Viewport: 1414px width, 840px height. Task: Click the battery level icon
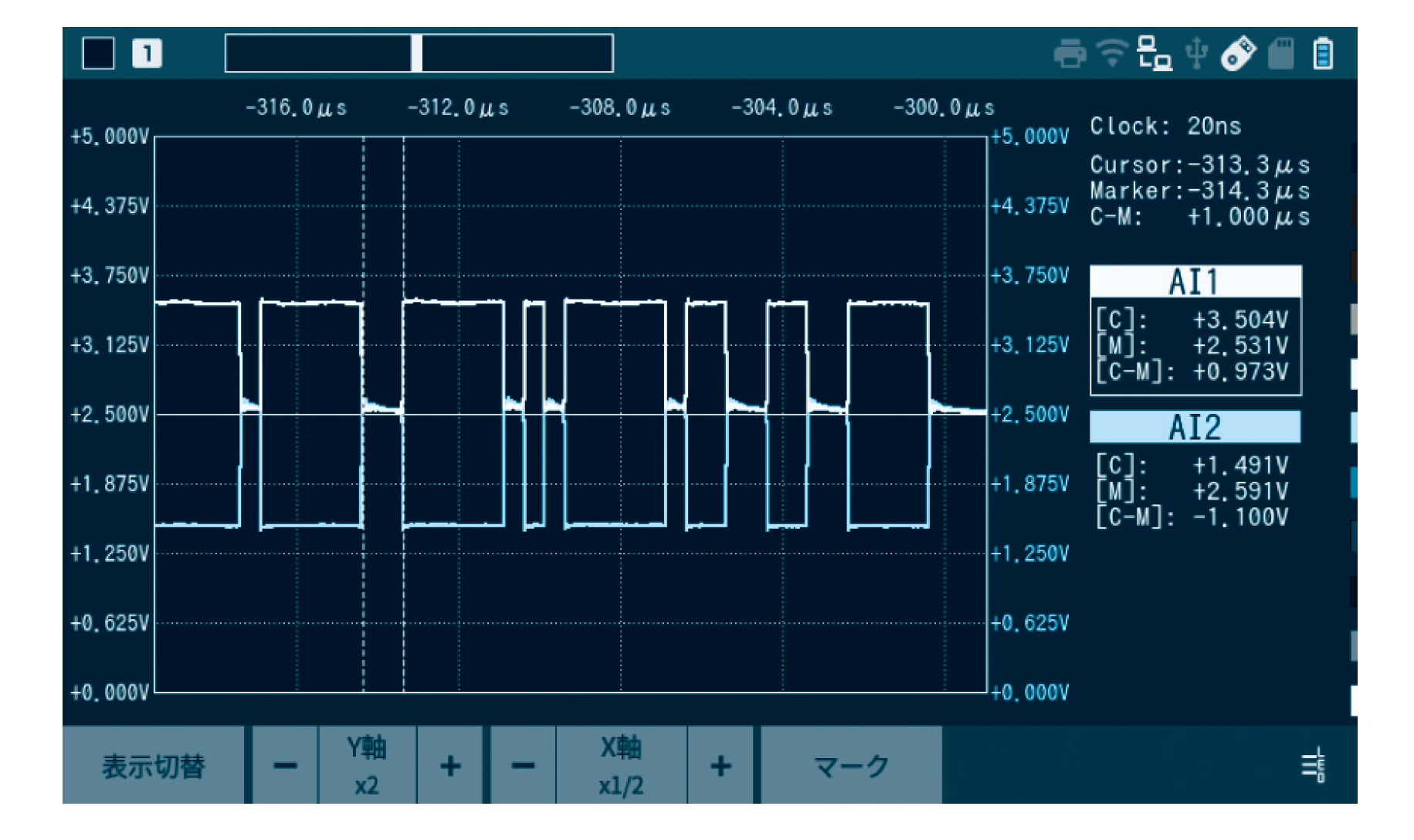coord(1323,54)
